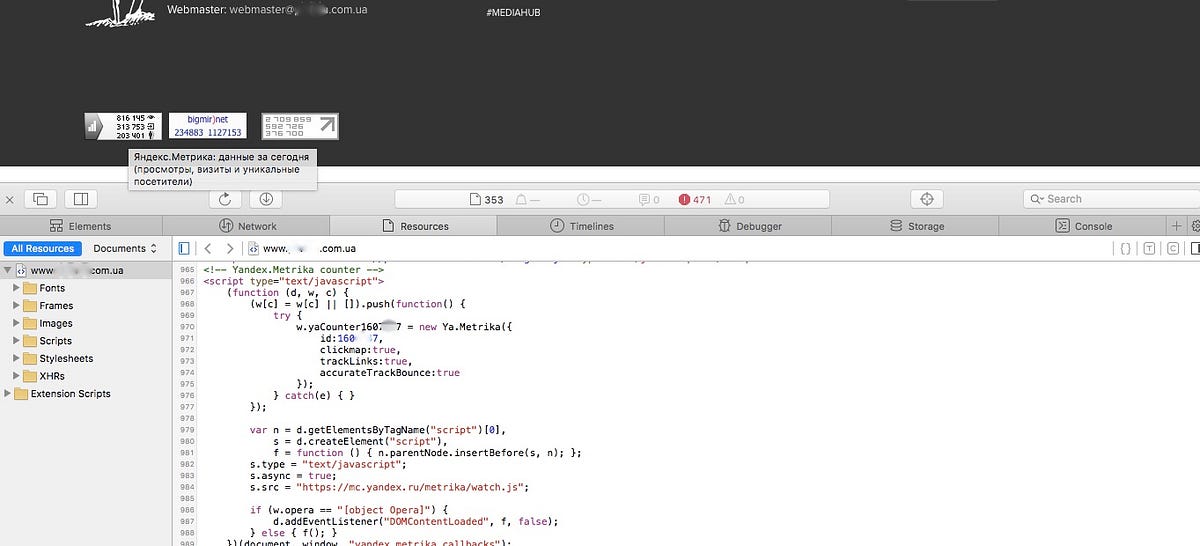
Task: Click the resource count 353 indicator
Action: [x=485, y=200]
